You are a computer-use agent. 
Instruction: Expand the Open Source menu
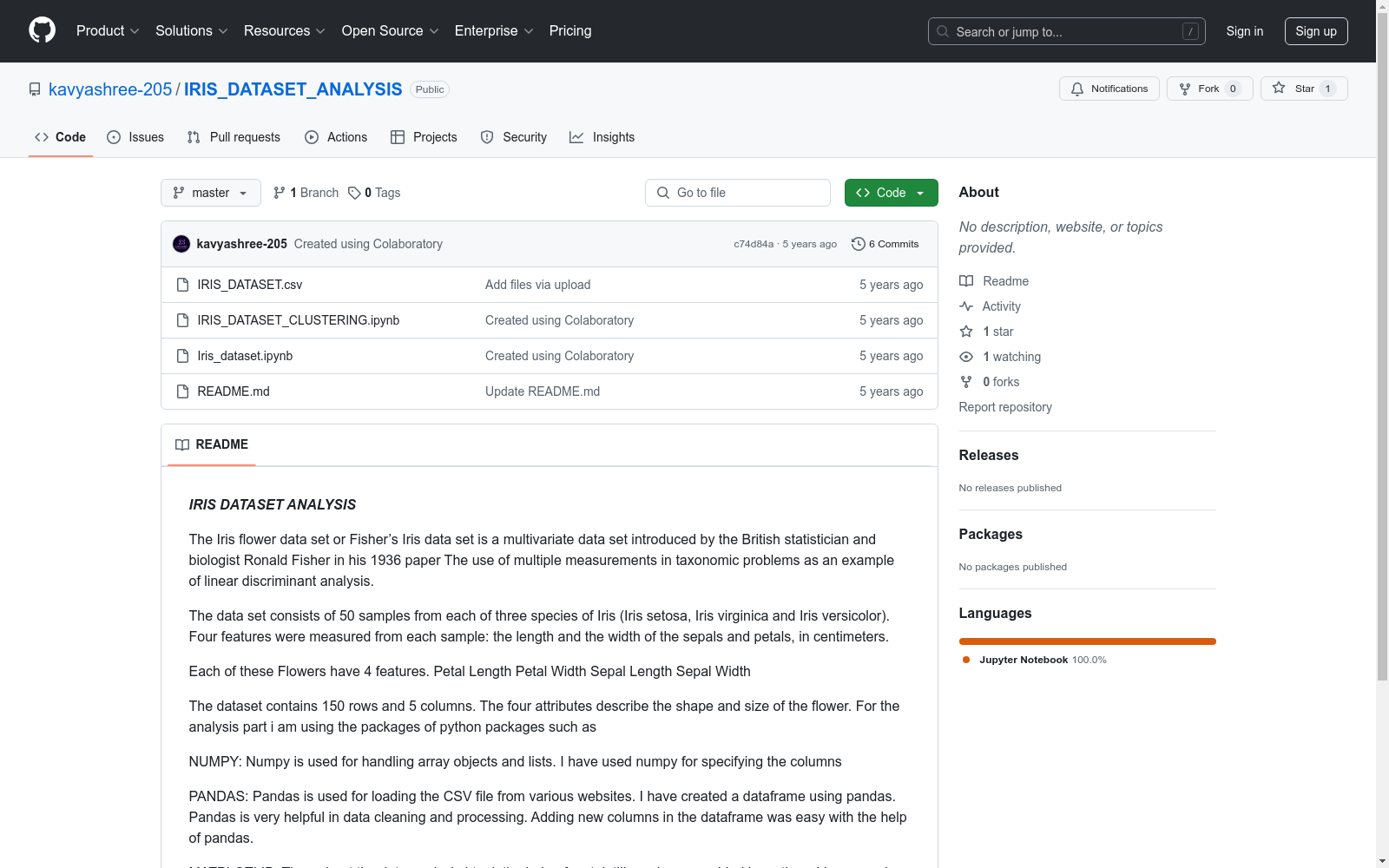pyautogui.click(x=391, y=31)
